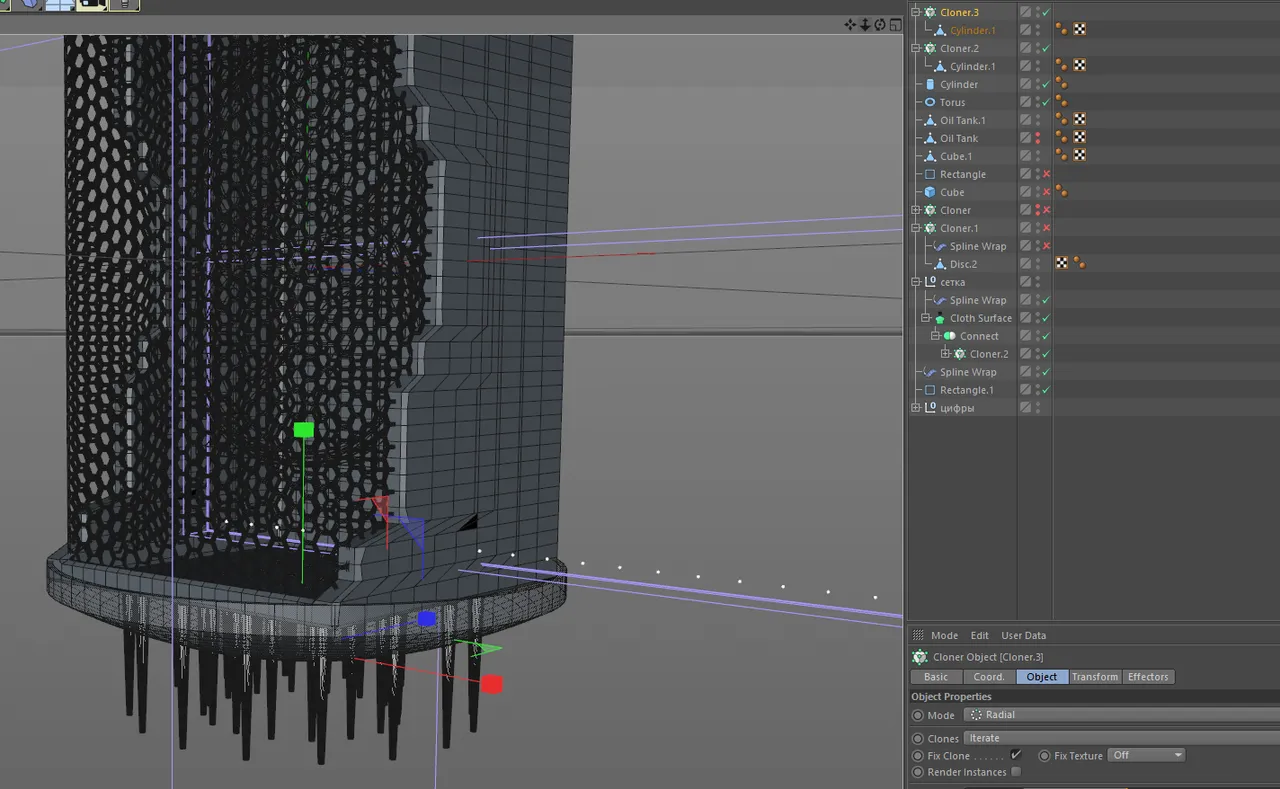Switch to the Transform tab

tap(1095, 677)
